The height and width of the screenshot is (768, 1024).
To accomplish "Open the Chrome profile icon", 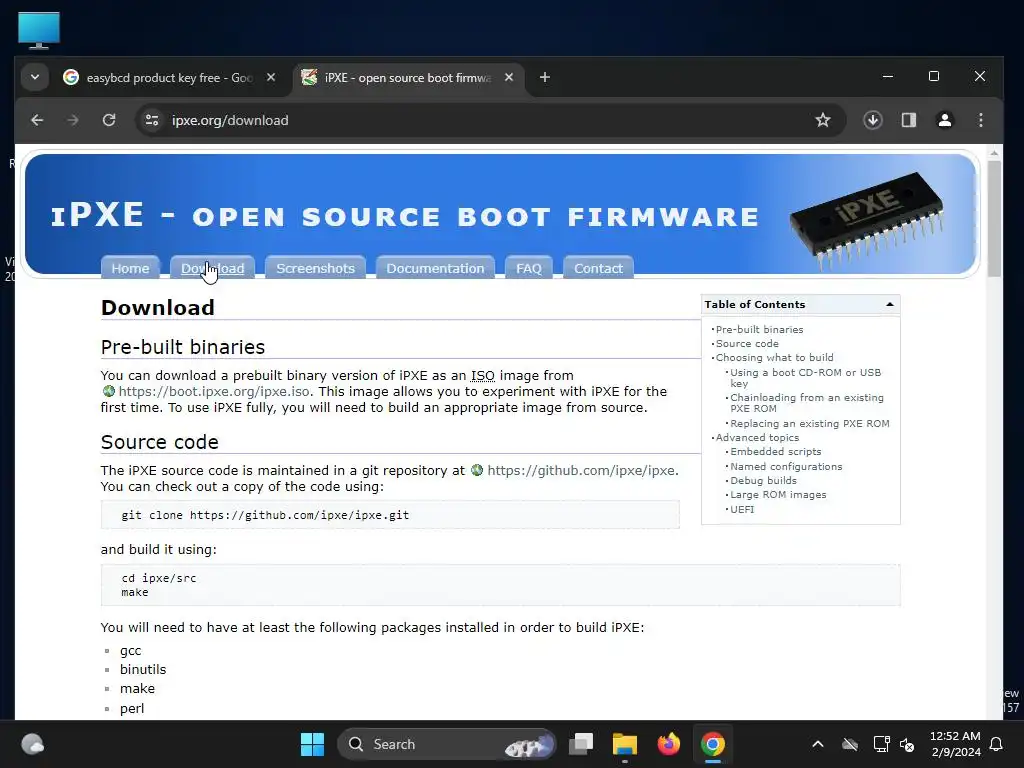I will pyautogui.click(x=944, y=120).
